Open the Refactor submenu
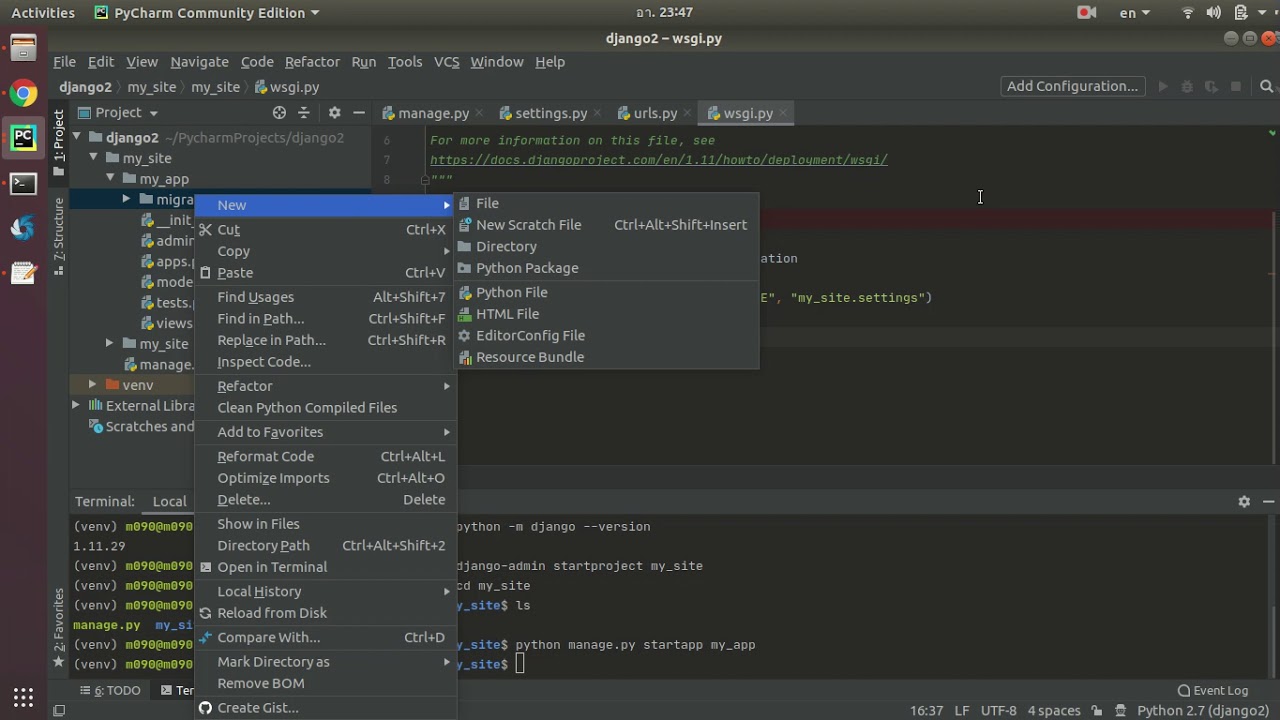 pos(324,386)
